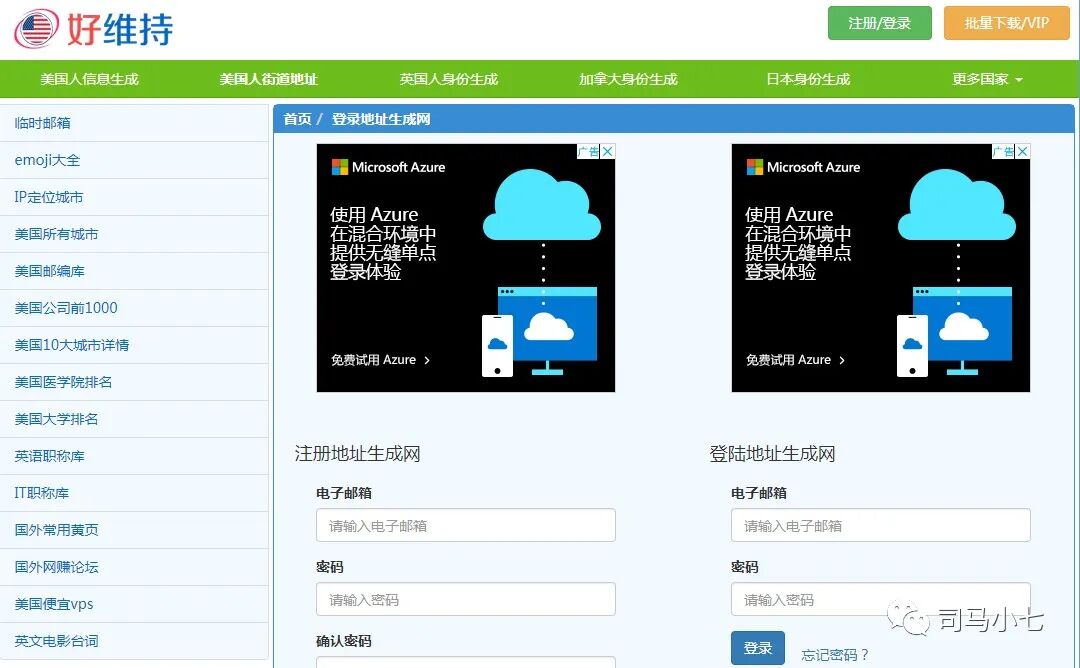This screenshot has width=1080, height=668.
Task: Open 美国人信息生成 in the navigation bar
Action: click(x=90, y=79)
